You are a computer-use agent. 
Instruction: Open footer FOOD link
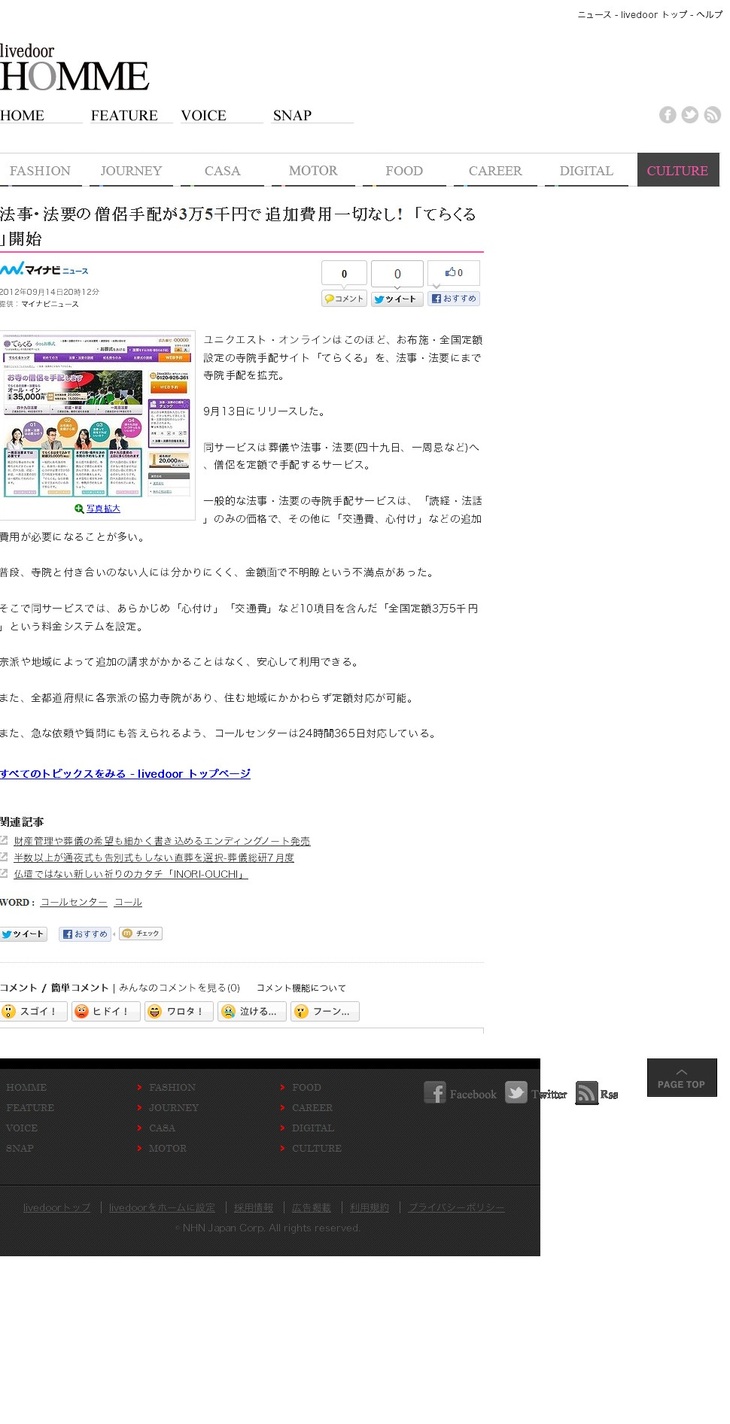tap(307, 1088)
